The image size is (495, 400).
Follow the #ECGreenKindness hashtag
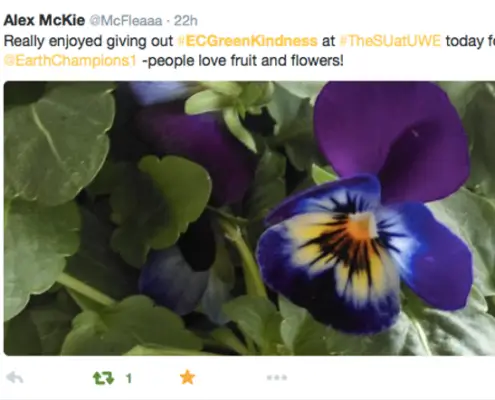[247, 41]
